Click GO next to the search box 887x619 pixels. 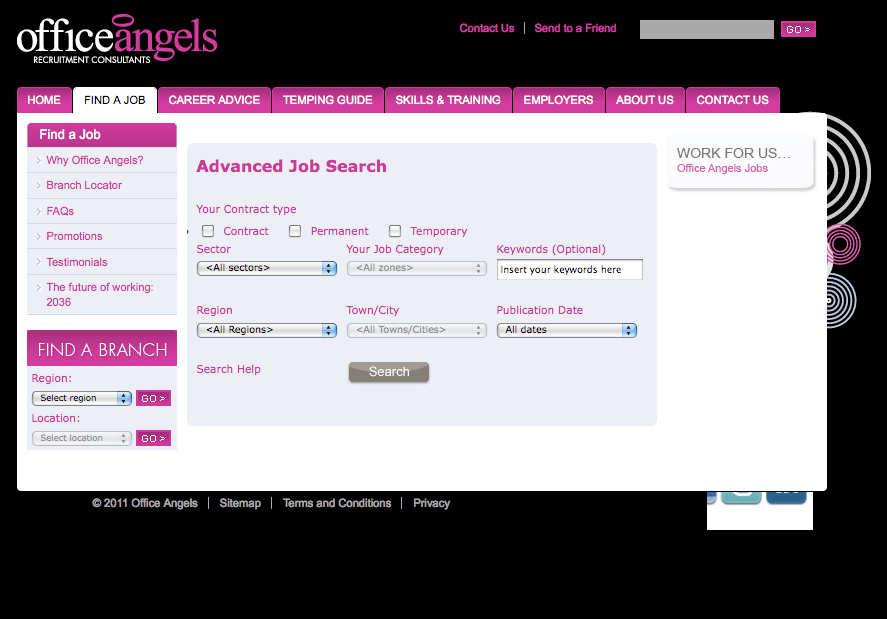pyautogui.click(x=797, y=28)
